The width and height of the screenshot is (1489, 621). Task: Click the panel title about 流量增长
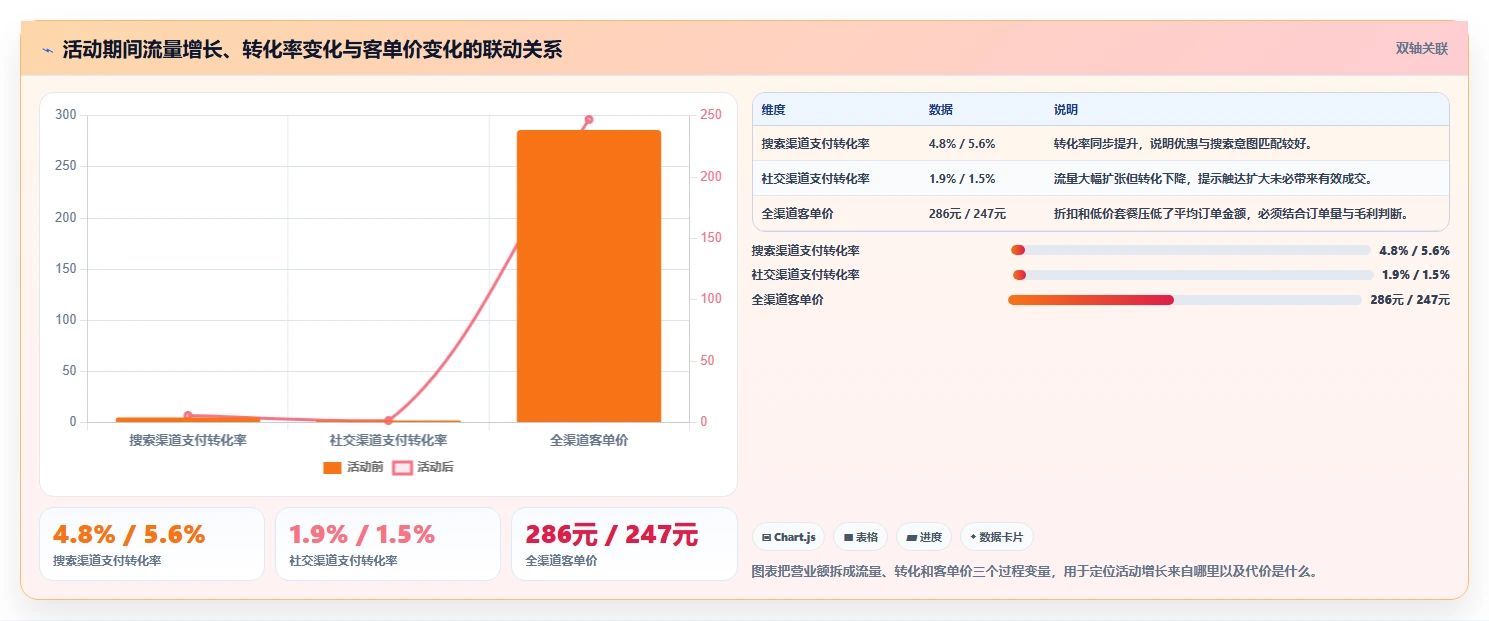pos(312,49)
